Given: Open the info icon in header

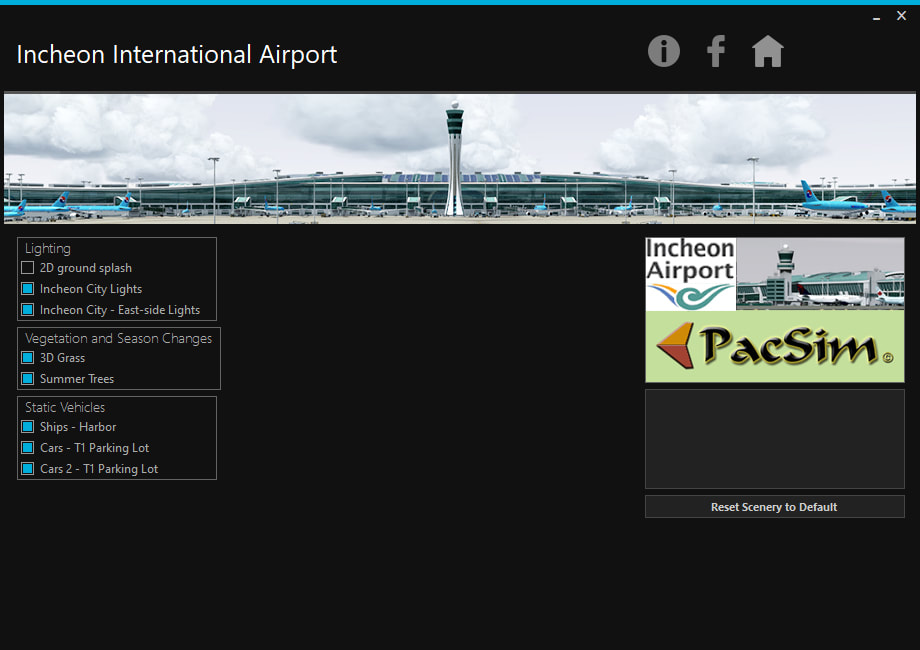Looking at the screenshot, I should [x=664, y=51].
